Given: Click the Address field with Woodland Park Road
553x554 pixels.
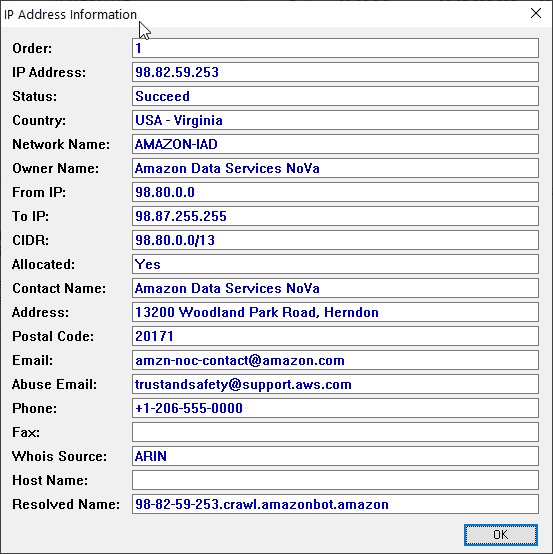Looking at the screenshot, I should tap(335, 312).
